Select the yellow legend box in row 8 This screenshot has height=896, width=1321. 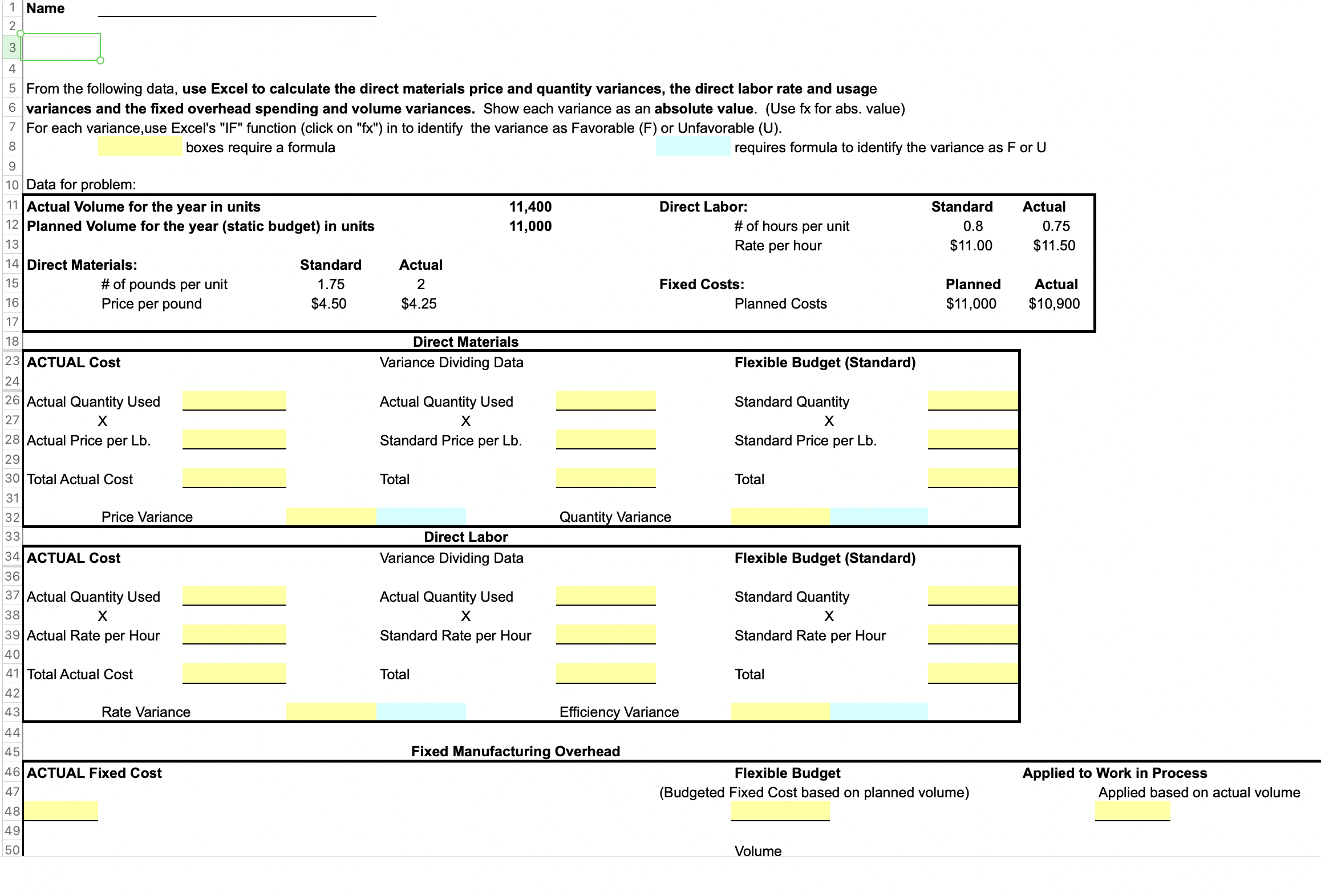coord(140,147)
